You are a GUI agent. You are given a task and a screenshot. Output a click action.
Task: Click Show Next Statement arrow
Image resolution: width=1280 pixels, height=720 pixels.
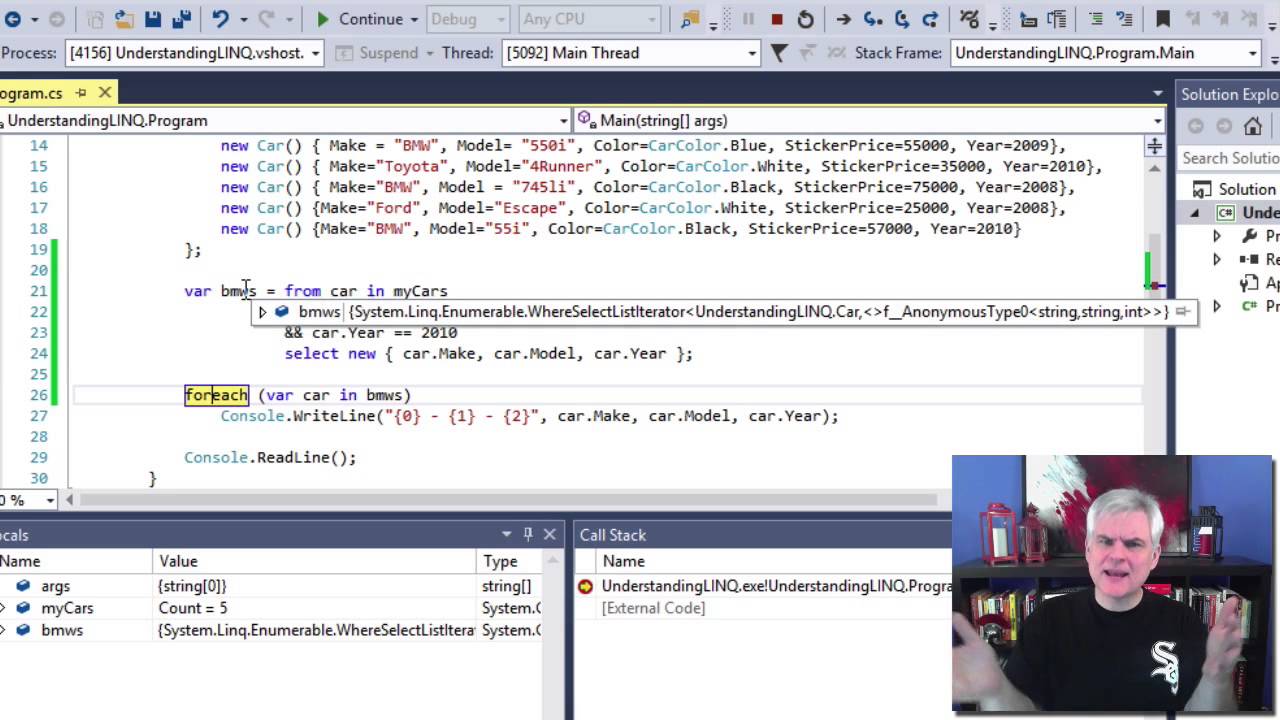[843, 19]
